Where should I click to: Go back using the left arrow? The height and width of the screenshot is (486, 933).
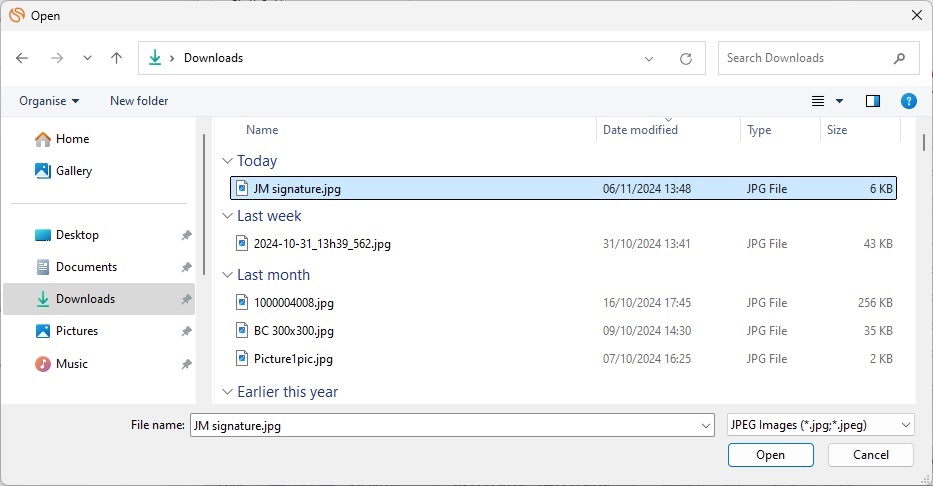(x=22, y=58)
